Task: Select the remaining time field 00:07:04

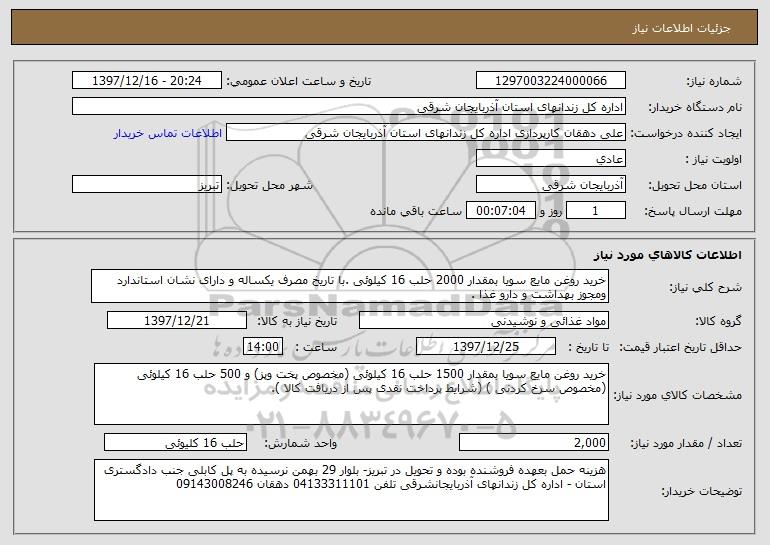Action: (500, 211)
